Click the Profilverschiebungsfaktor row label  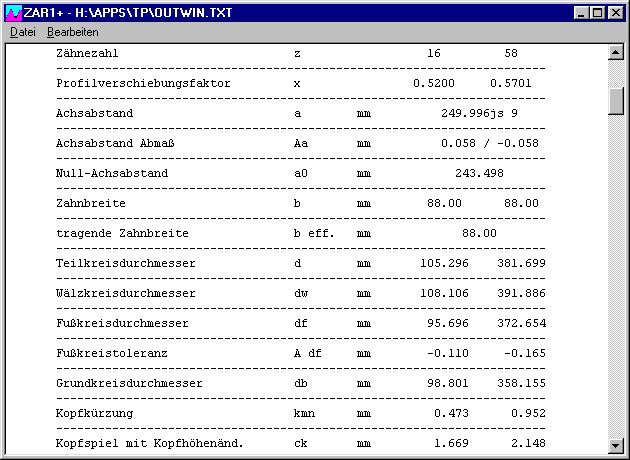[143, 83]
